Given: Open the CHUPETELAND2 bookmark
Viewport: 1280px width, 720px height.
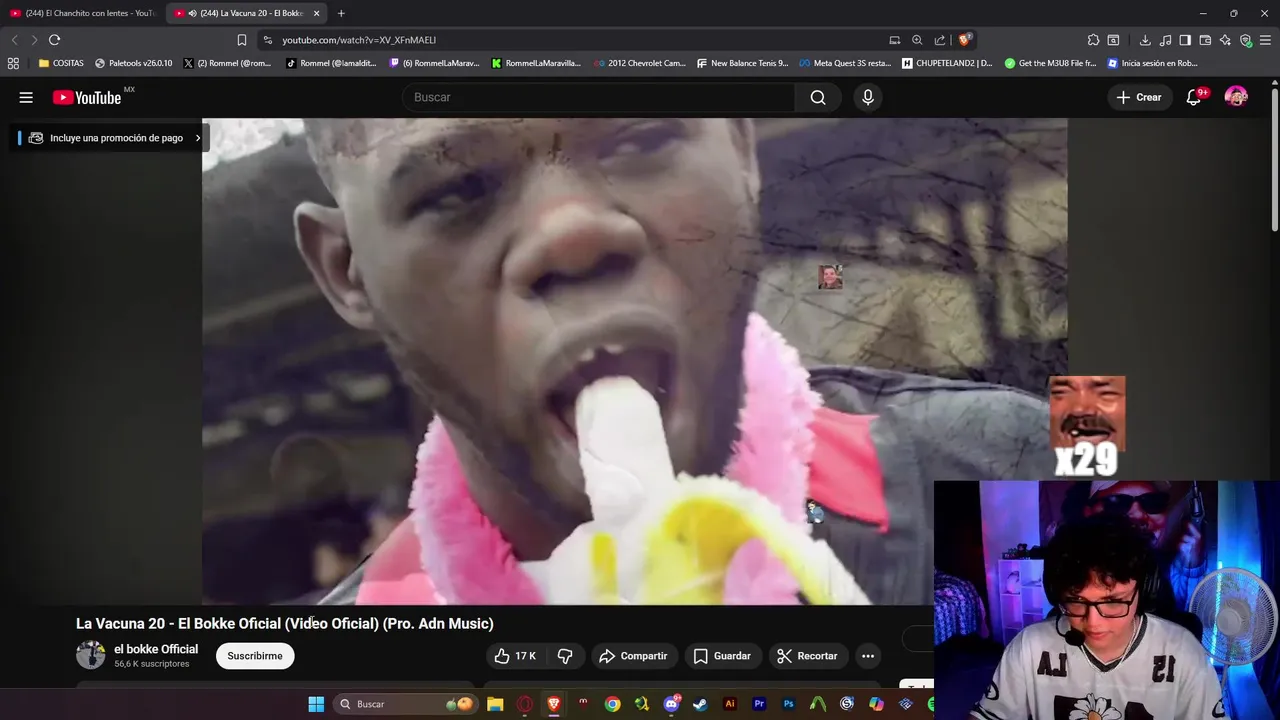Looking at the screenshot, I should (948, 63).
